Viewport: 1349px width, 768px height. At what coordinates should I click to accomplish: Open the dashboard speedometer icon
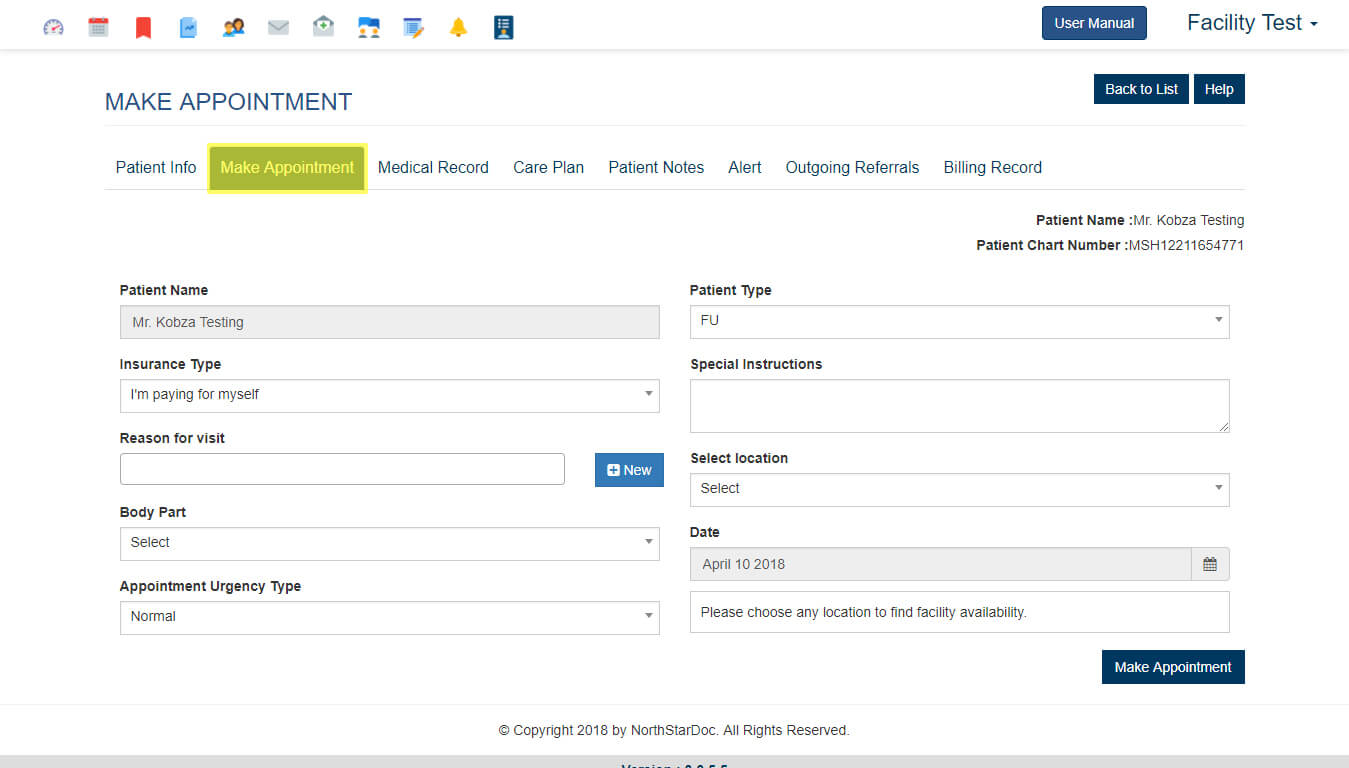(53, 27)
